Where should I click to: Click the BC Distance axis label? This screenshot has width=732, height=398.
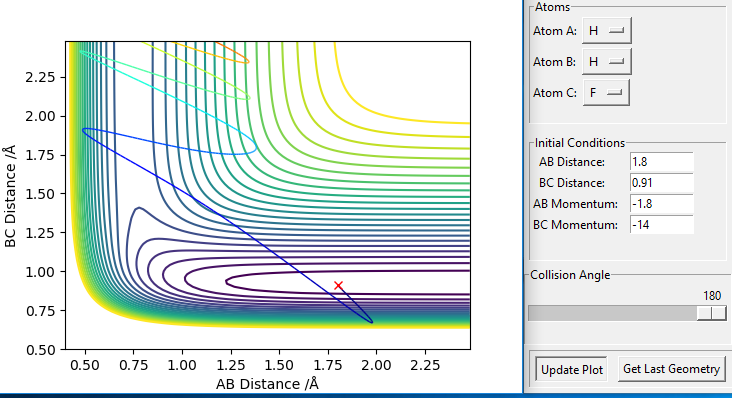click(x=10, y=196)
